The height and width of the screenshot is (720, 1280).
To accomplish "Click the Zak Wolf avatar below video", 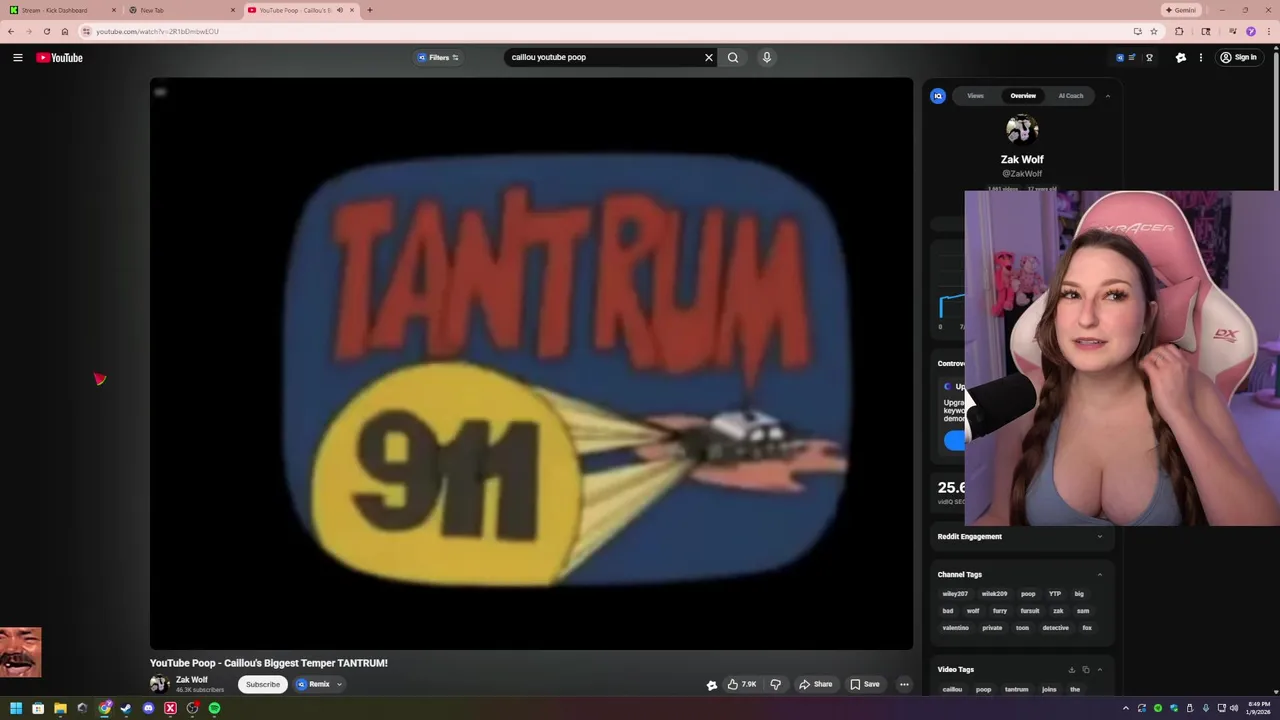I will (x=159, y=684).
